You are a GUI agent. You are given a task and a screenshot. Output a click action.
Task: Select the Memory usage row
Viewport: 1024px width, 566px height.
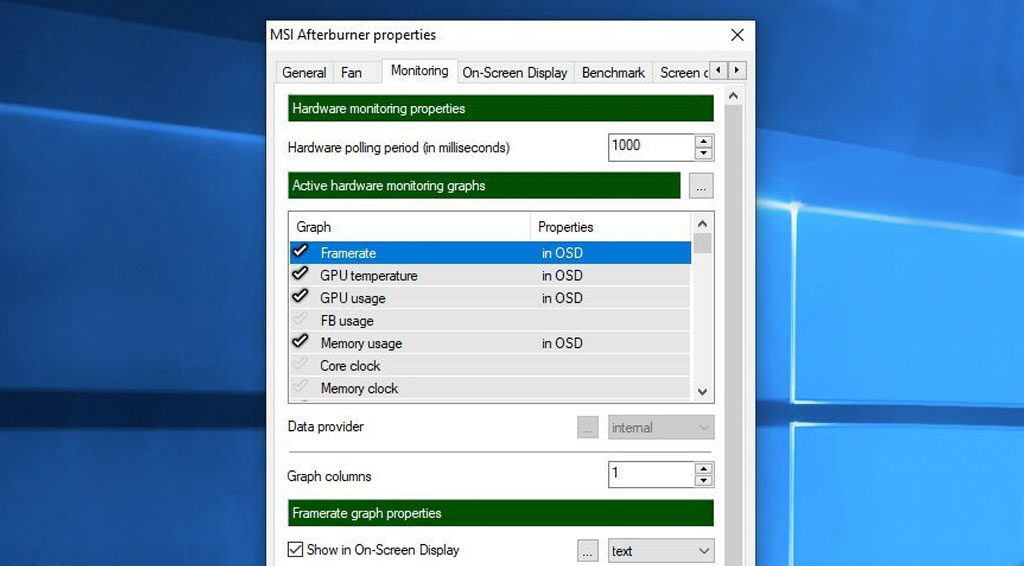[x=490, y=343]
